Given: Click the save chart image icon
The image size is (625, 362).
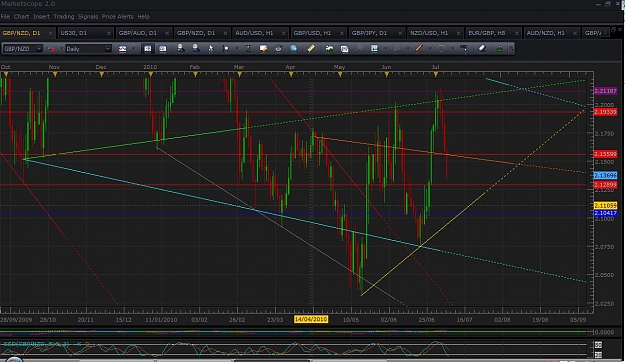Looking at the screenshot, I should (374, 48).
